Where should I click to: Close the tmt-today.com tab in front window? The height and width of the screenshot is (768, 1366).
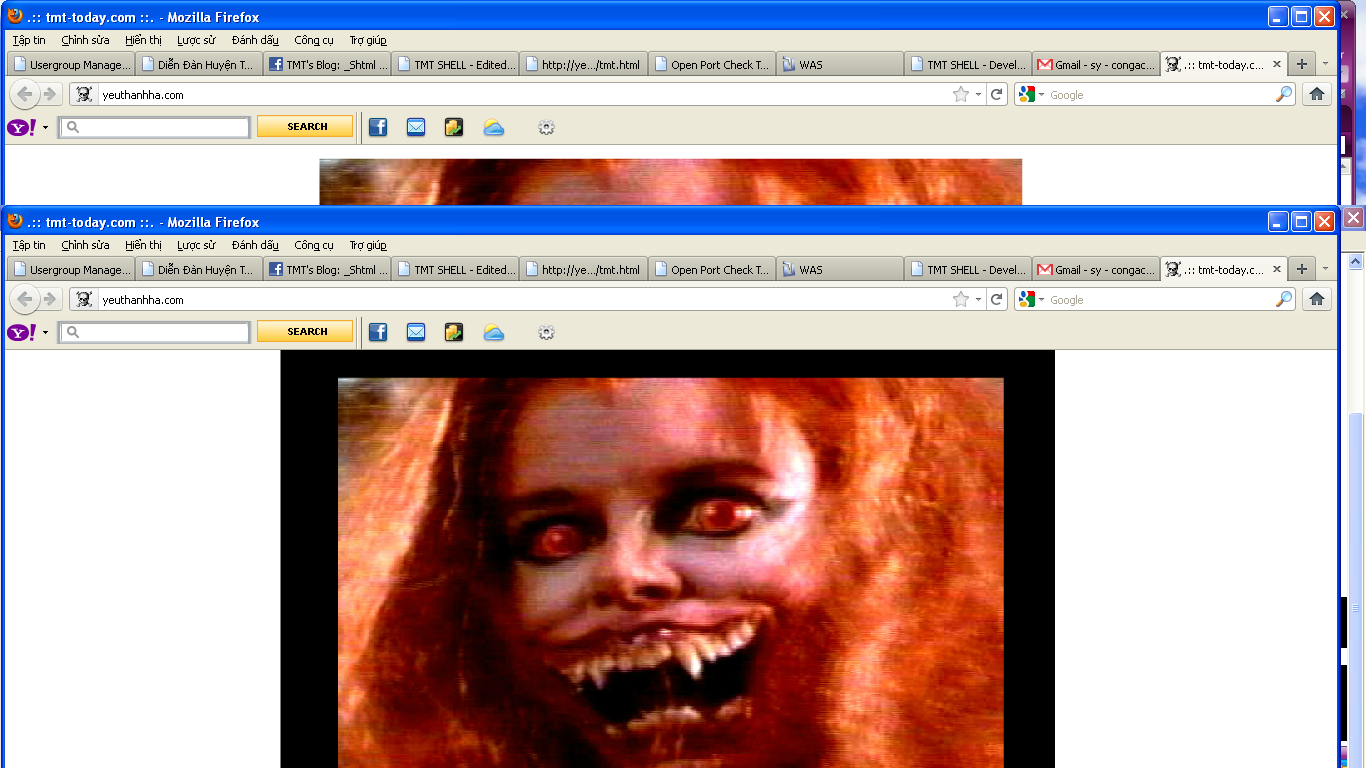click(x=1276, y=269)
